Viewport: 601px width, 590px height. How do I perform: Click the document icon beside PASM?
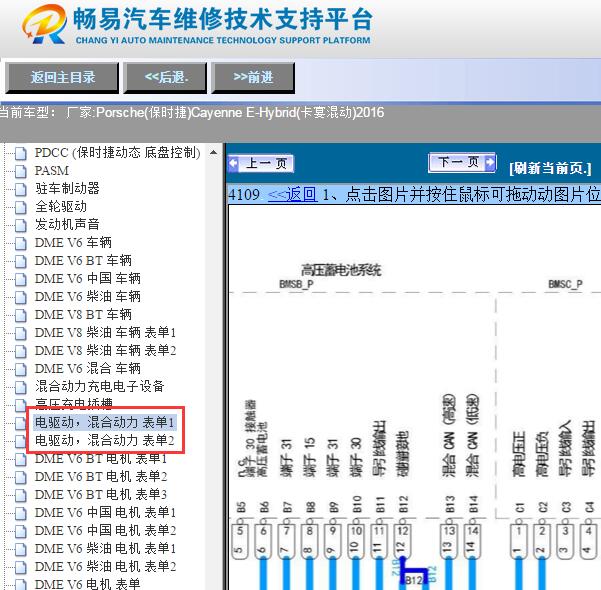click(x=21, y=172)
